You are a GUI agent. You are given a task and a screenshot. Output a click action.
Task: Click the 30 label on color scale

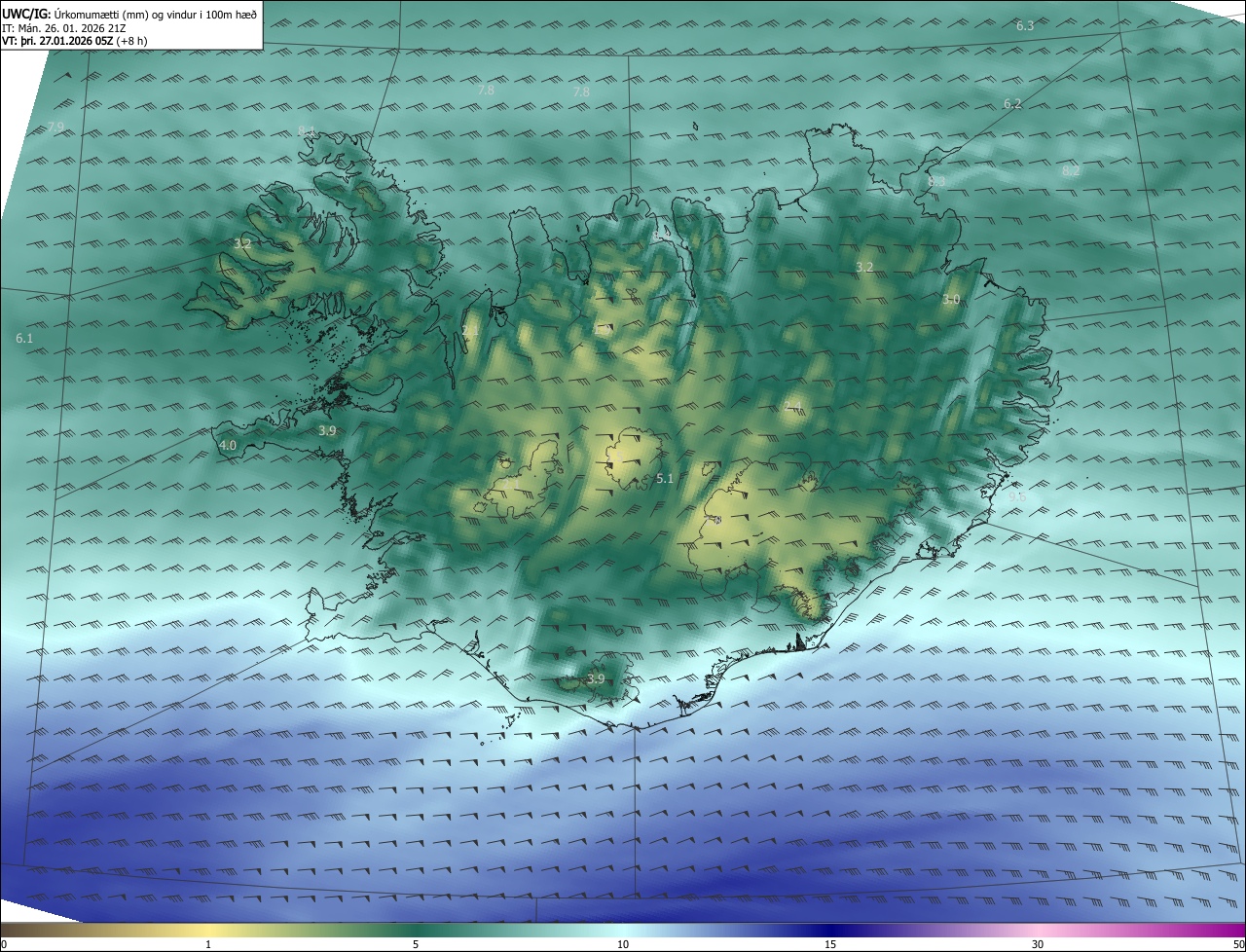pyautogui.click(x=1038, y=944)
